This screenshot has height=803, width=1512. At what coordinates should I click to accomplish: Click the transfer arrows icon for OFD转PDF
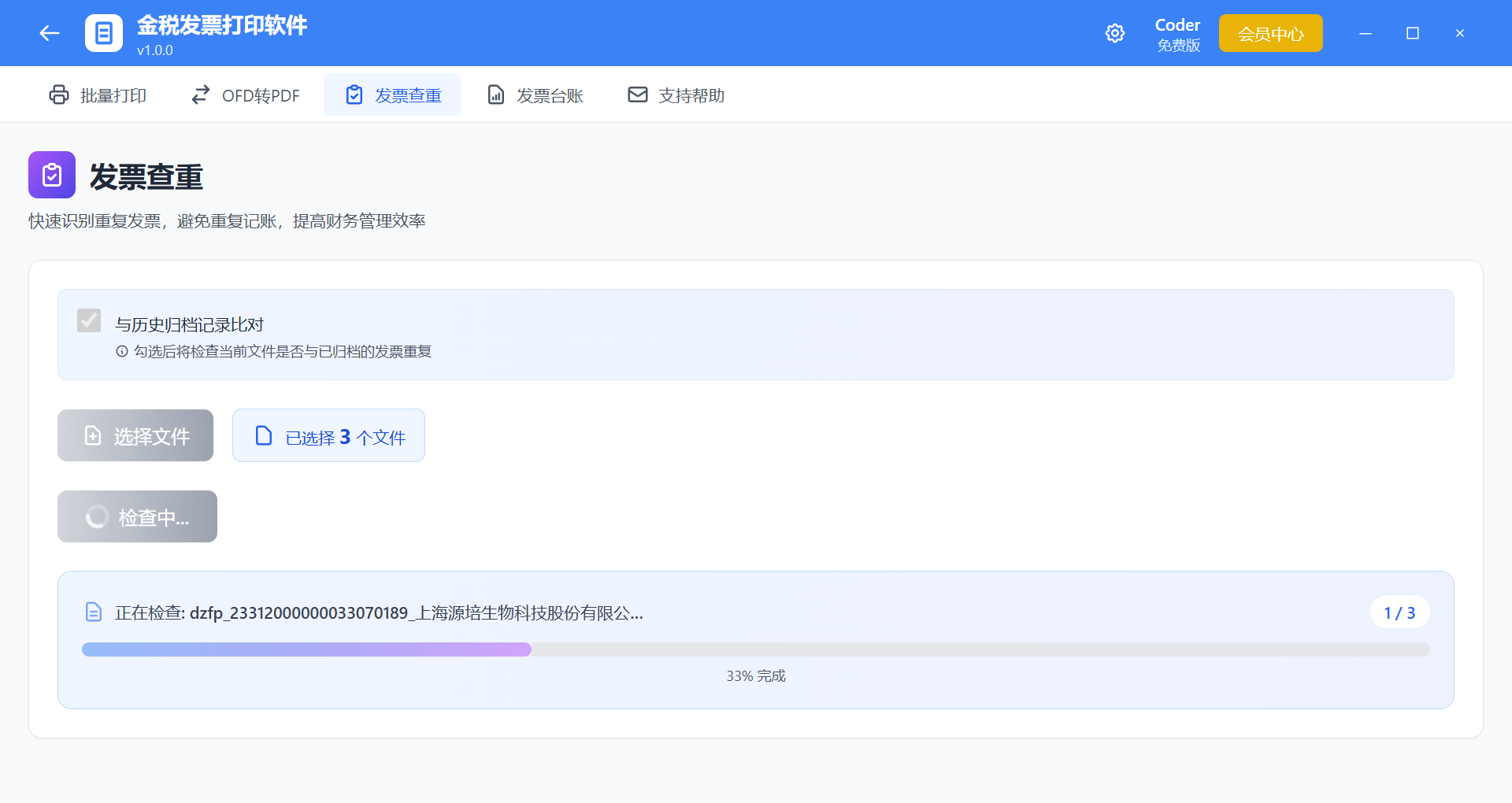199,94
